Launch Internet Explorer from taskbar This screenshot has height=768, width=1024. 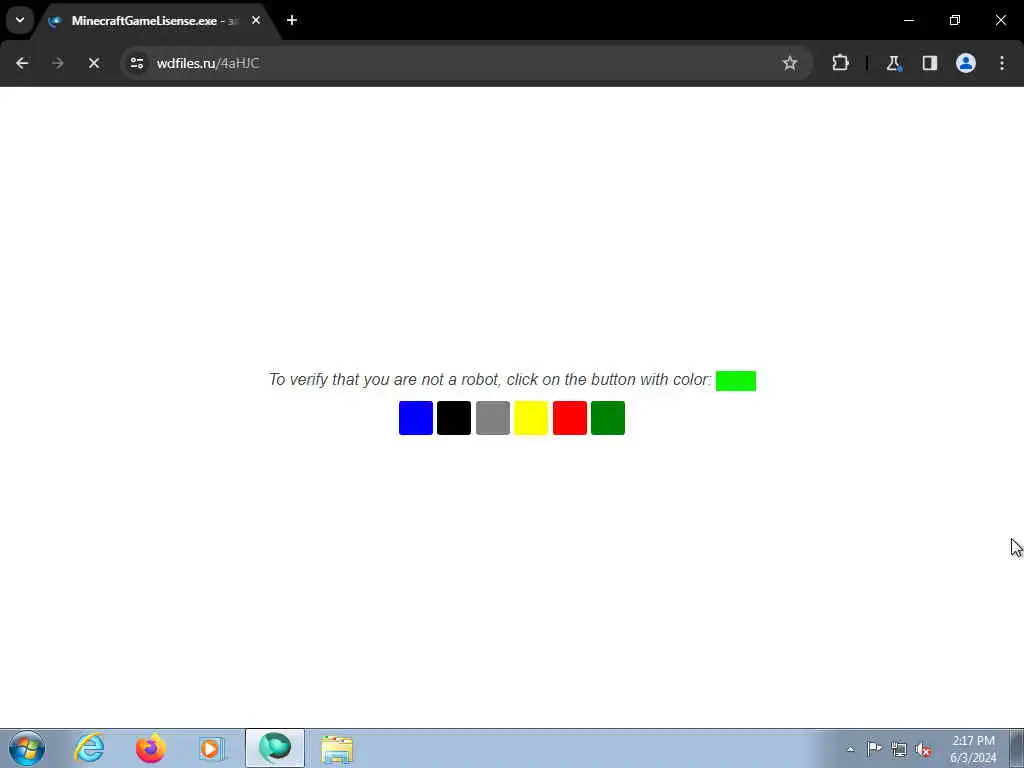89,748
